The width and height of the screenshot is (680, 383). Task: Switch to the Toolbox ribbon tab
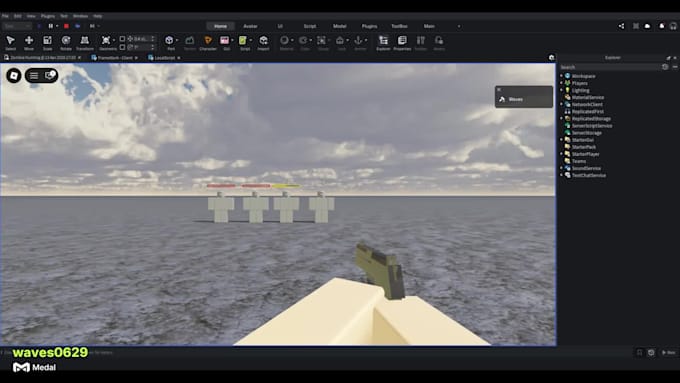399,26
